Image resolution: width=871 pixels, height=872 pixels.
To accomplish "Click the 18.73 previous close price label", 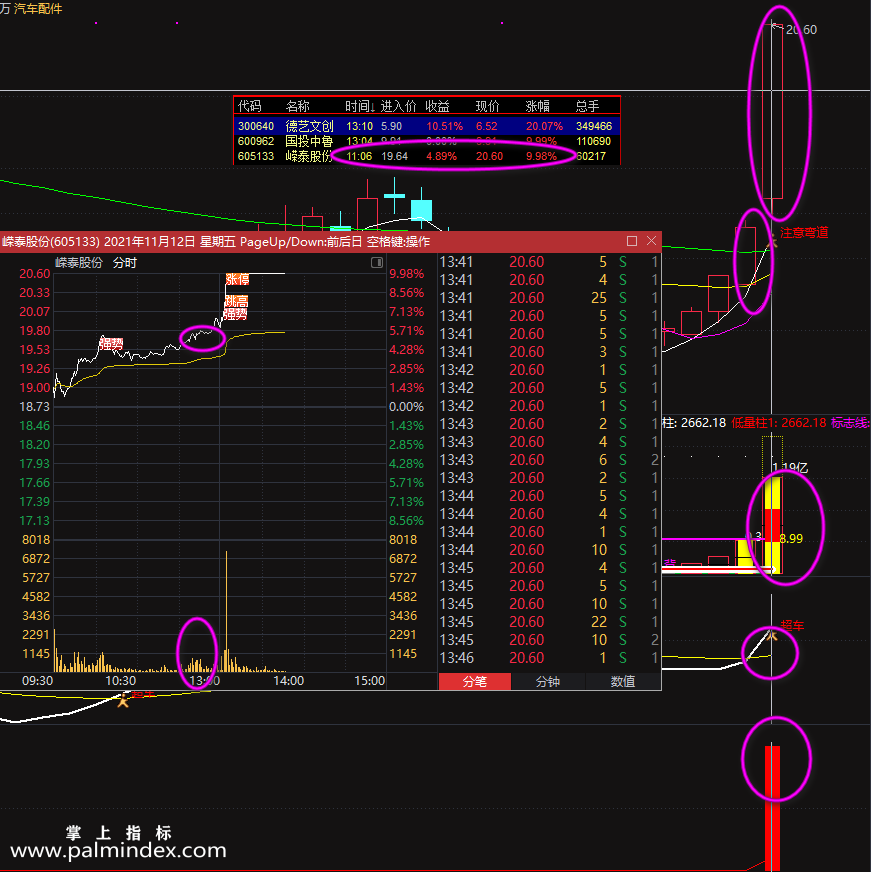I will [34, 407].
